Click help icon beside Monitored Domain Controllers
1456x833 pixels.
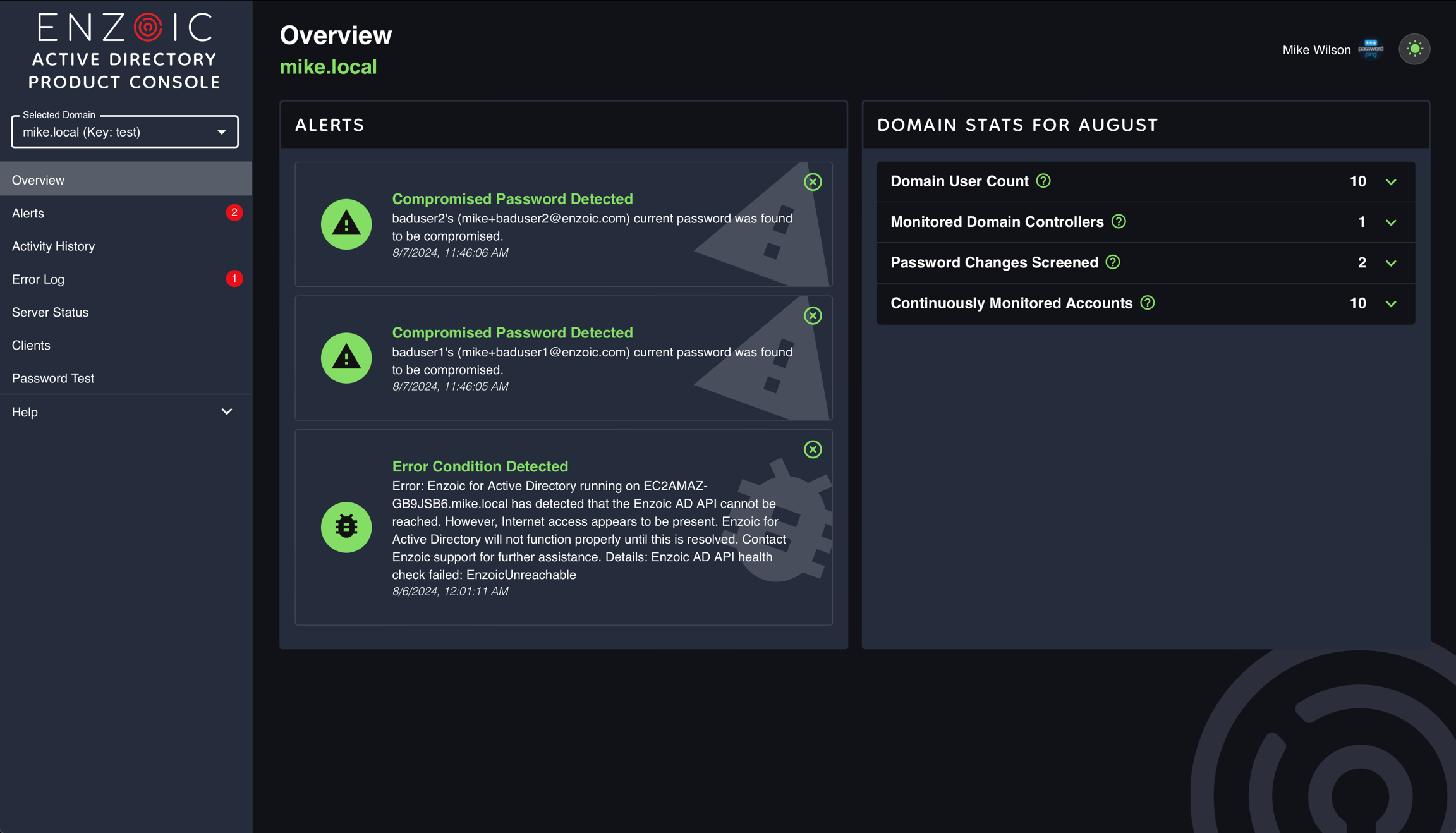pos(1119,222)
